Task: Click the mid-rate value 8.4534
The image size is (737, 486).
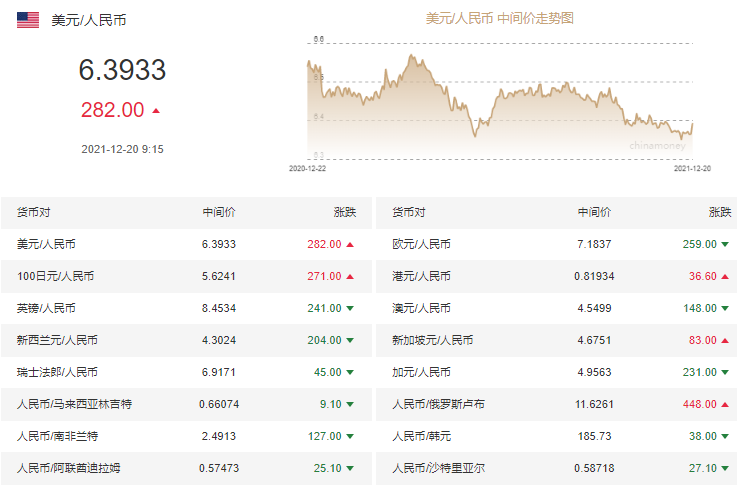Action: 219,308
